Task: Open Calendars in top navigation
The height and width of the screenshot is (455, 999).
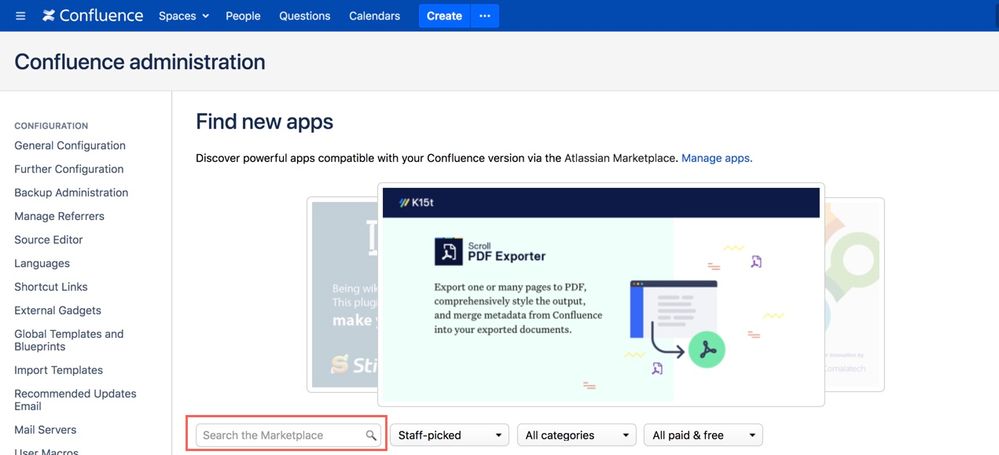Action: click(x=375, y=16)
